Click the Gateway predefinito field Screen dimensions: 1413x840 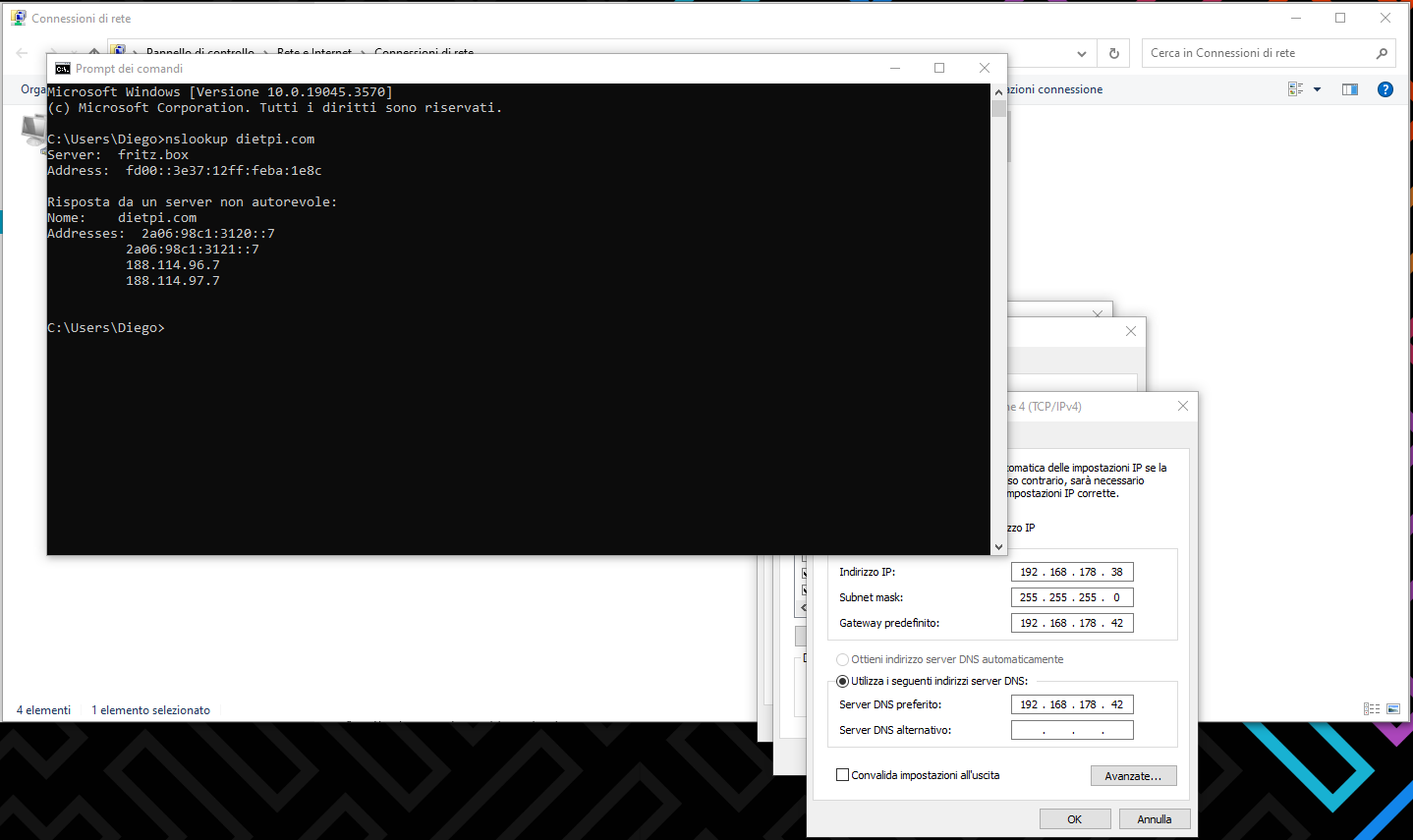click(x=1072, y=623)
